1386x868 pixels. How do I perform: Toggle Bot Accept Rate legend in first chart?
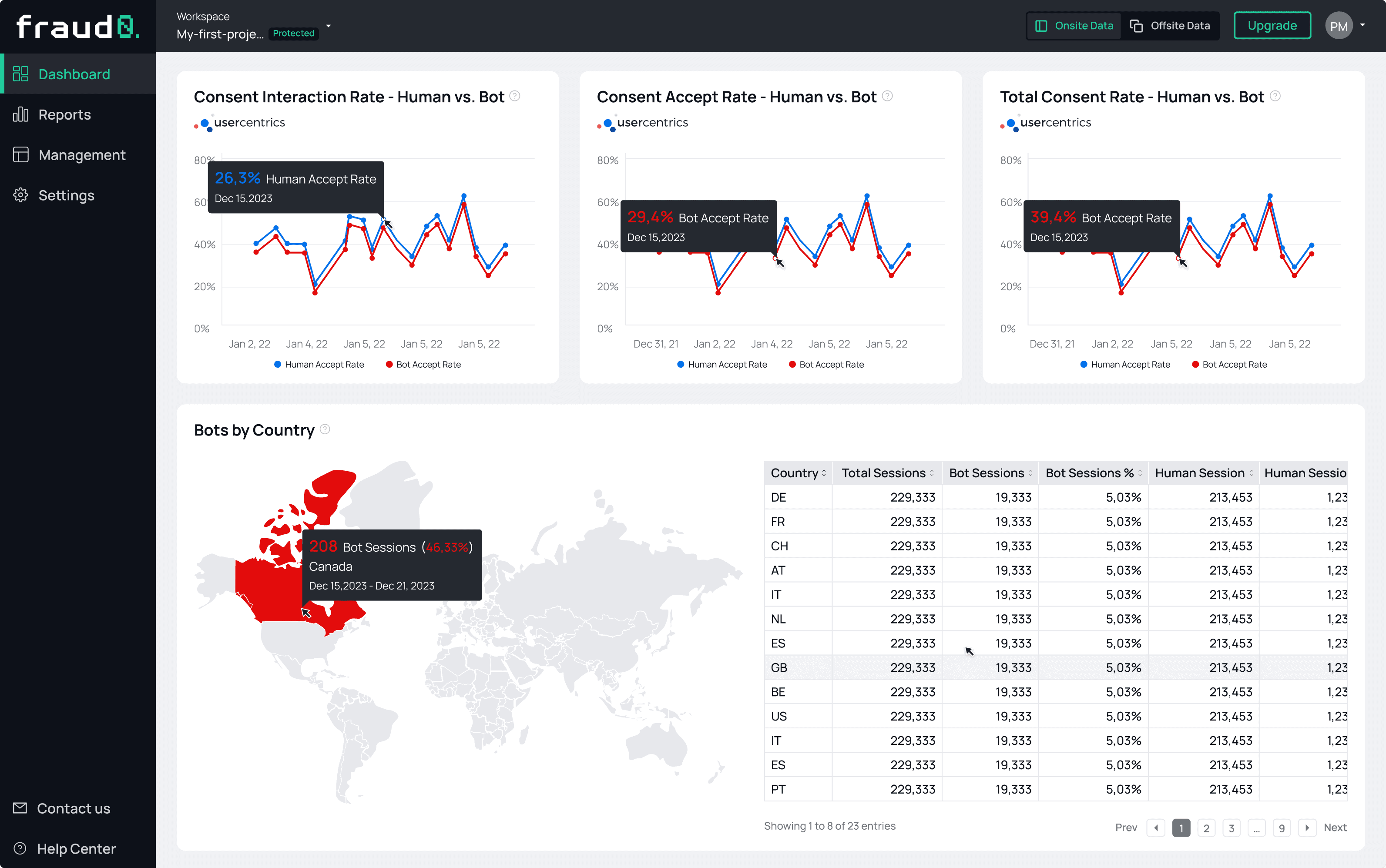point(423,365)
